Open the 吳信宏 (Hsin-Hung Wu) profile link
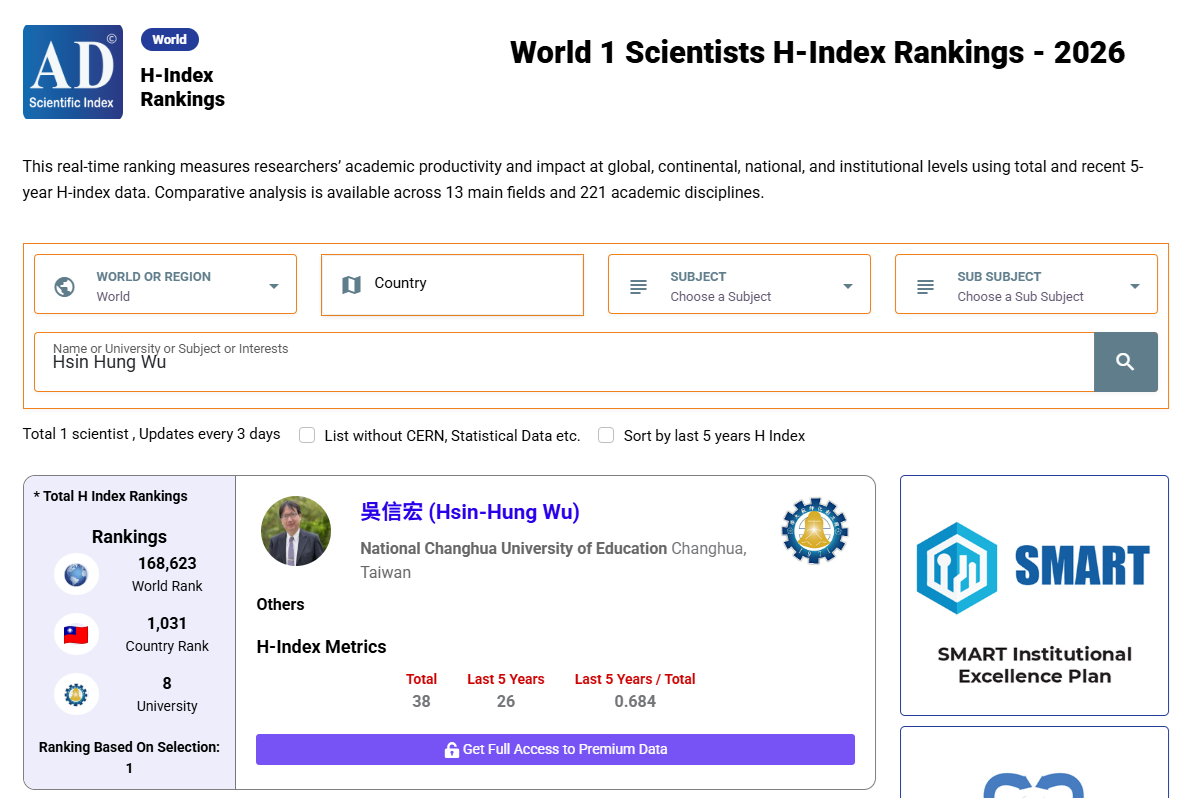Viewport: 1181px width, 798px height. click(x=470, y=512)
